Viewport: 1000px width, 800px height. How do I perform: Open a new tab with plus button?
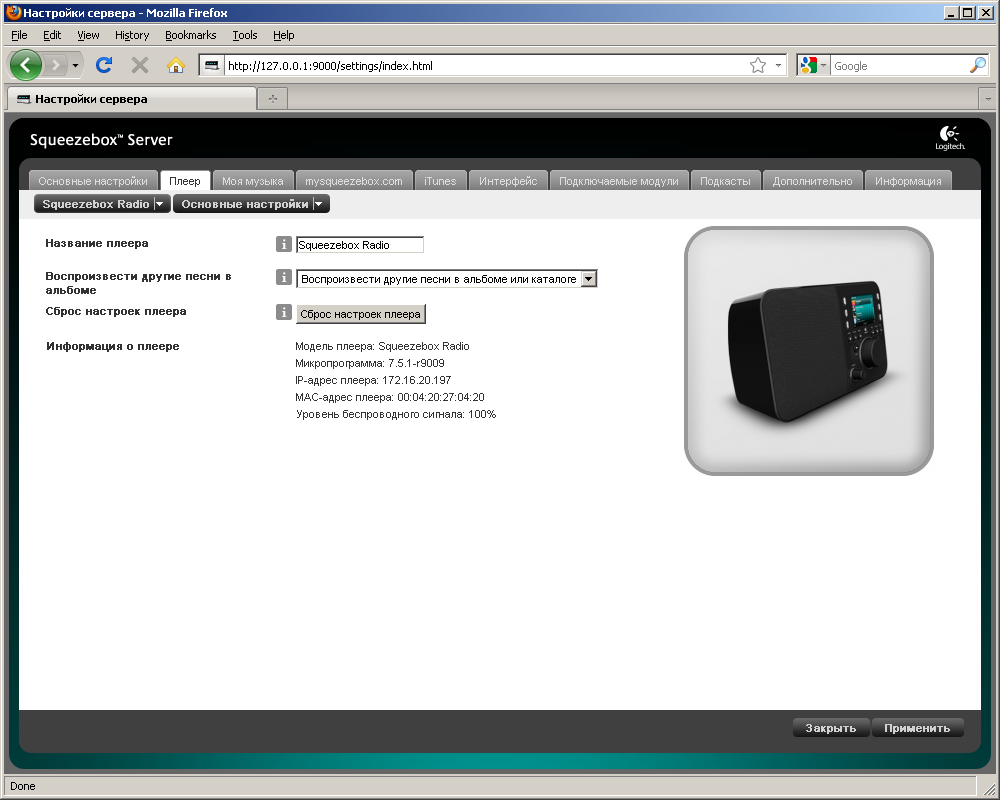[x=272, y=98]
